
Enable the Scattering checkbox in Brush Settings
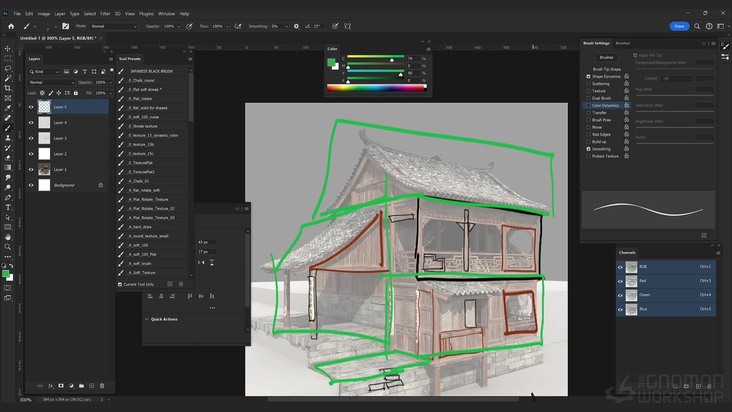(x=589, y=83)
